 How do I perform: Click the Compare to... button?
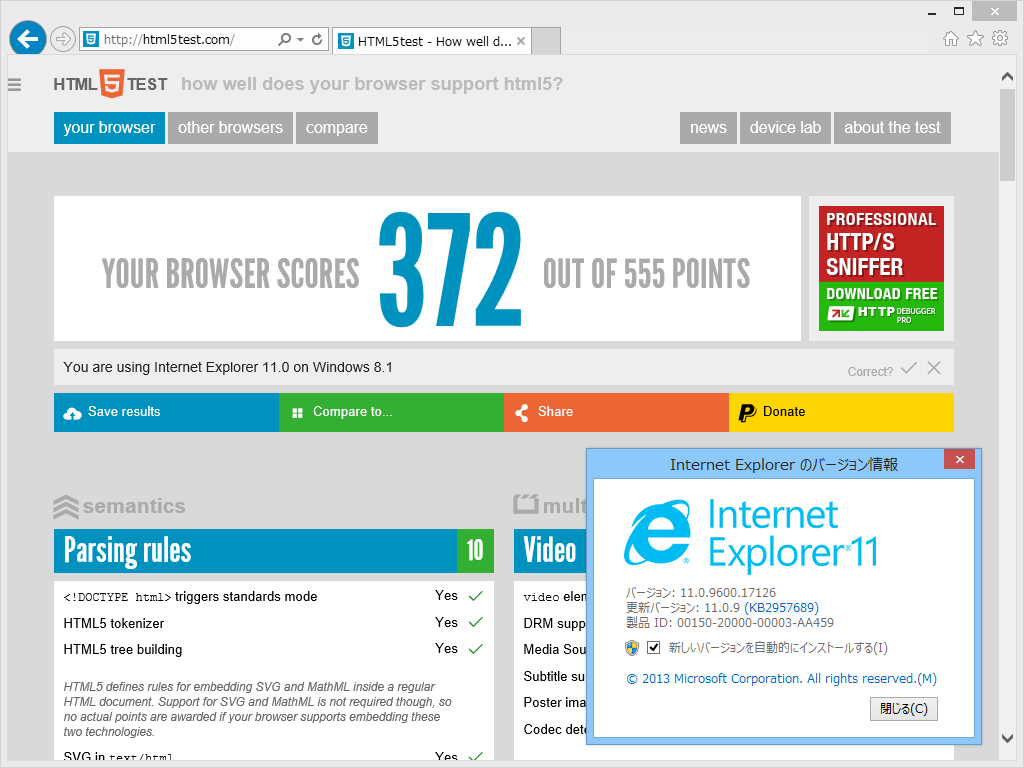[391, 412]
